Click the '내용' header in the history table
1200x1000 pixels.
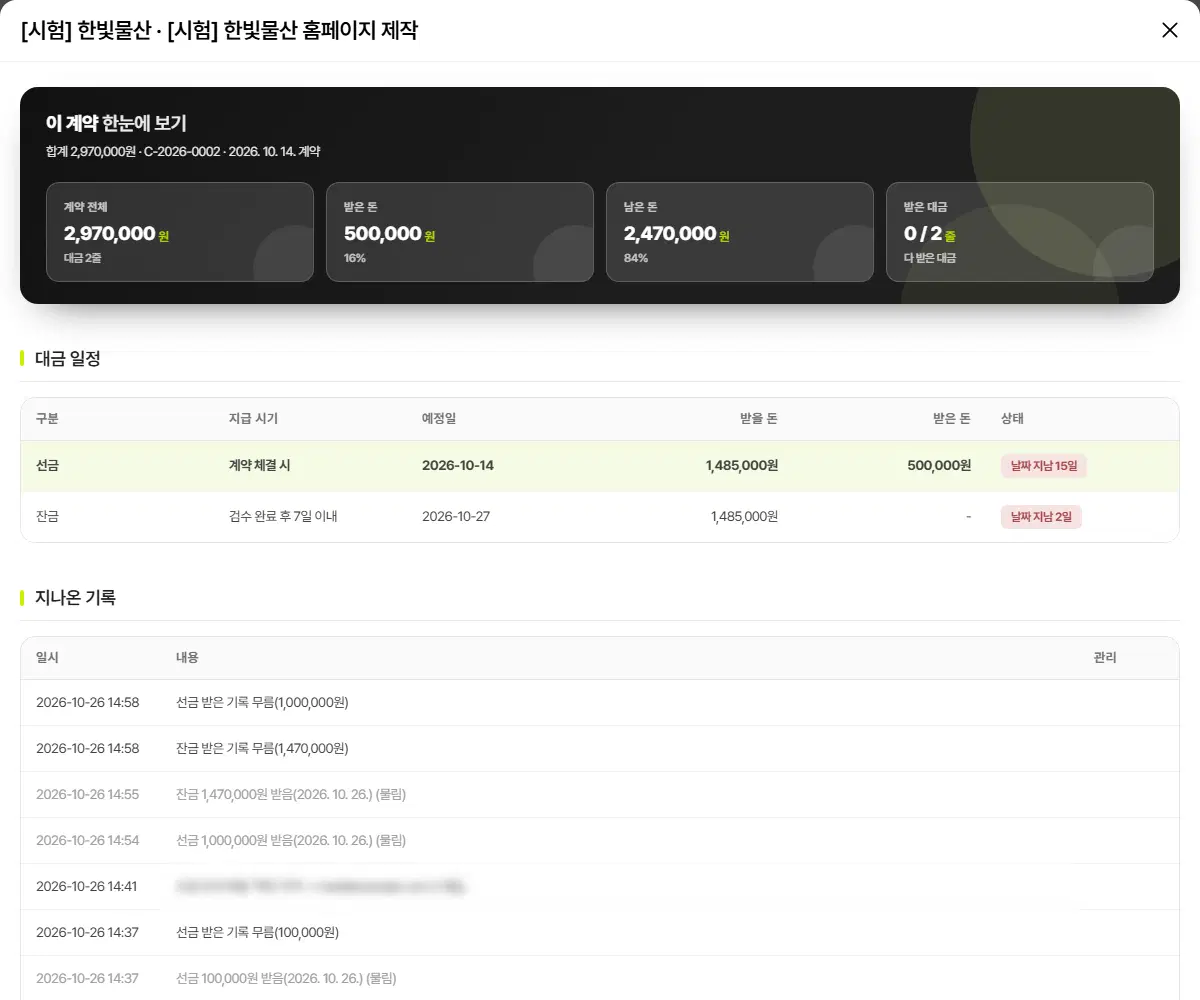pos(187,658)
